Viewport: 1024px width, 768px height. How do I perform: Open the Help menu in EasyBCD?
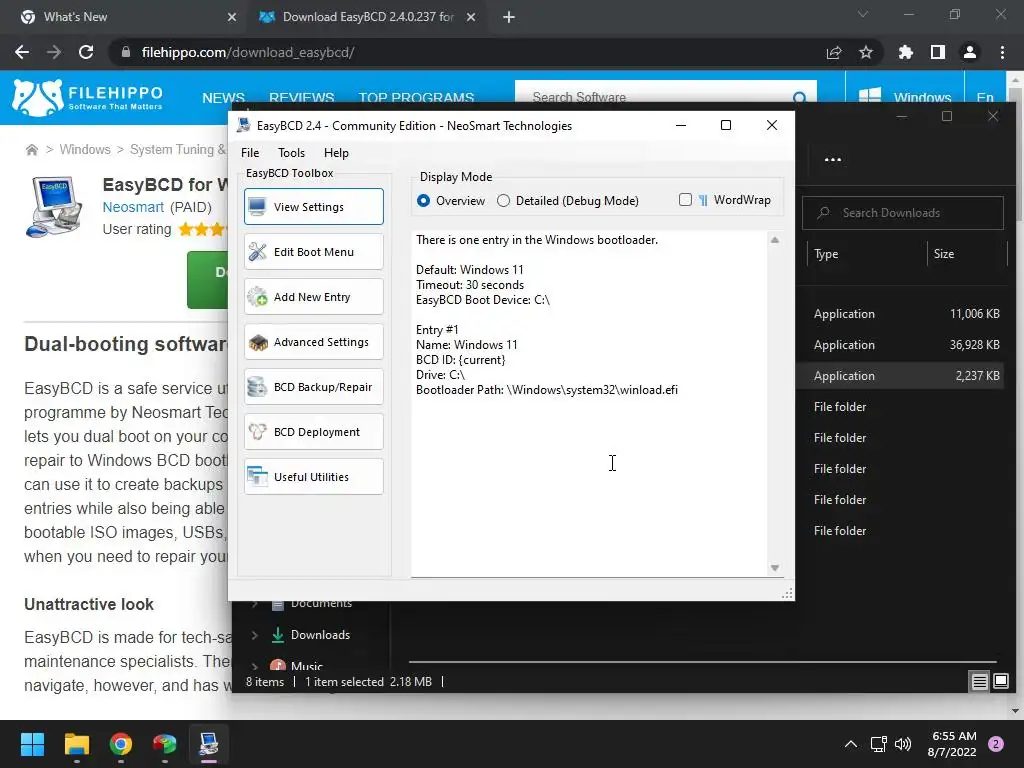pos(336,153)
